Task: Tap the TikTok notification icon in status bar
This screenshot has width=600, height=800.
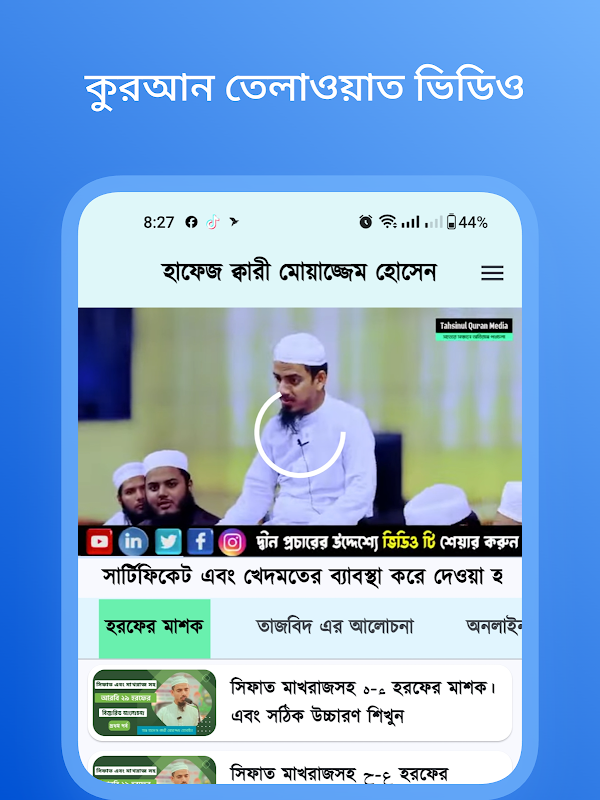Action: [x=213, y=222]
